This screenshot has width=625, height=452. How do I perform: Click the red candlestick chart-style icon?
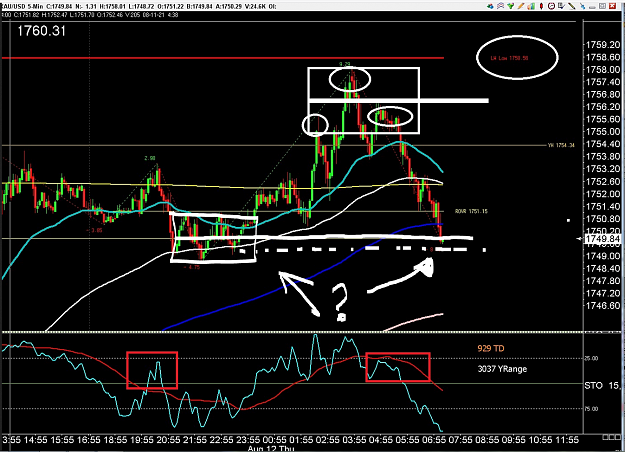541,6
